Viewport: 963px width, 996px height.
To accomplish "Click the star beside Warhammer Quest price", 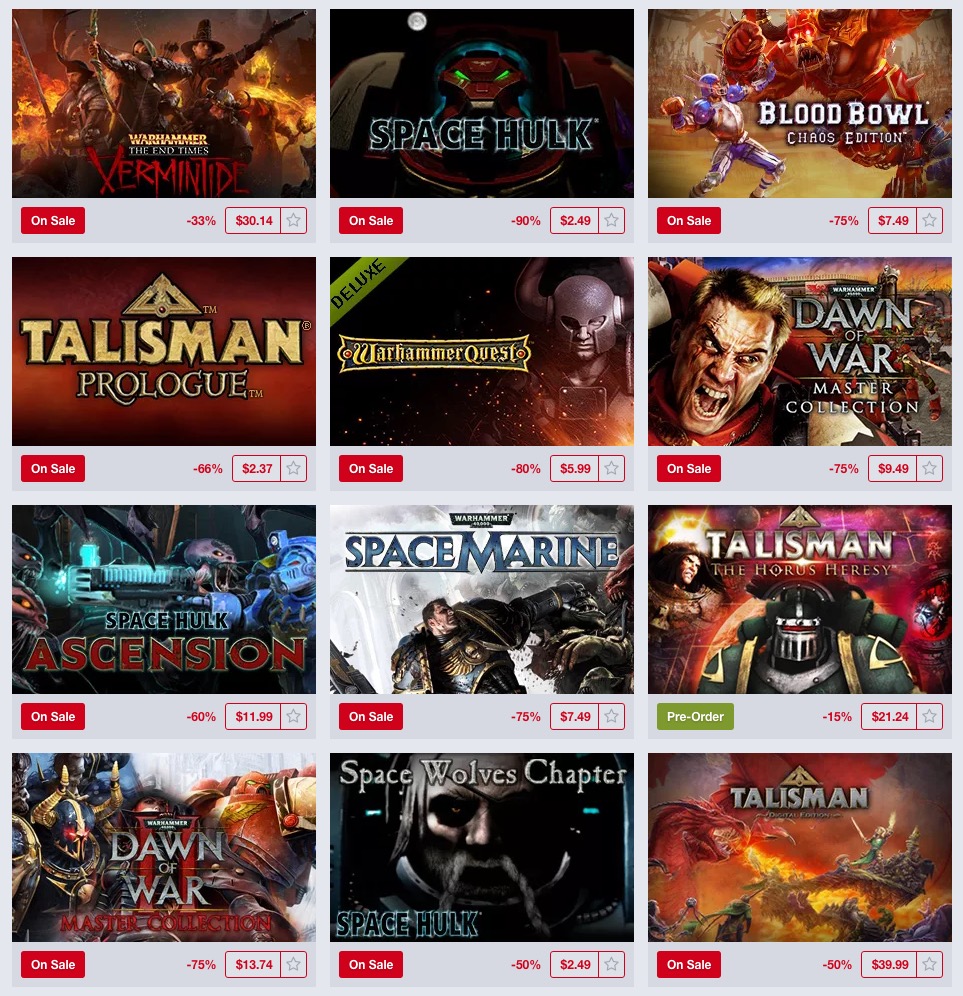I will click(x=612, y=468).
